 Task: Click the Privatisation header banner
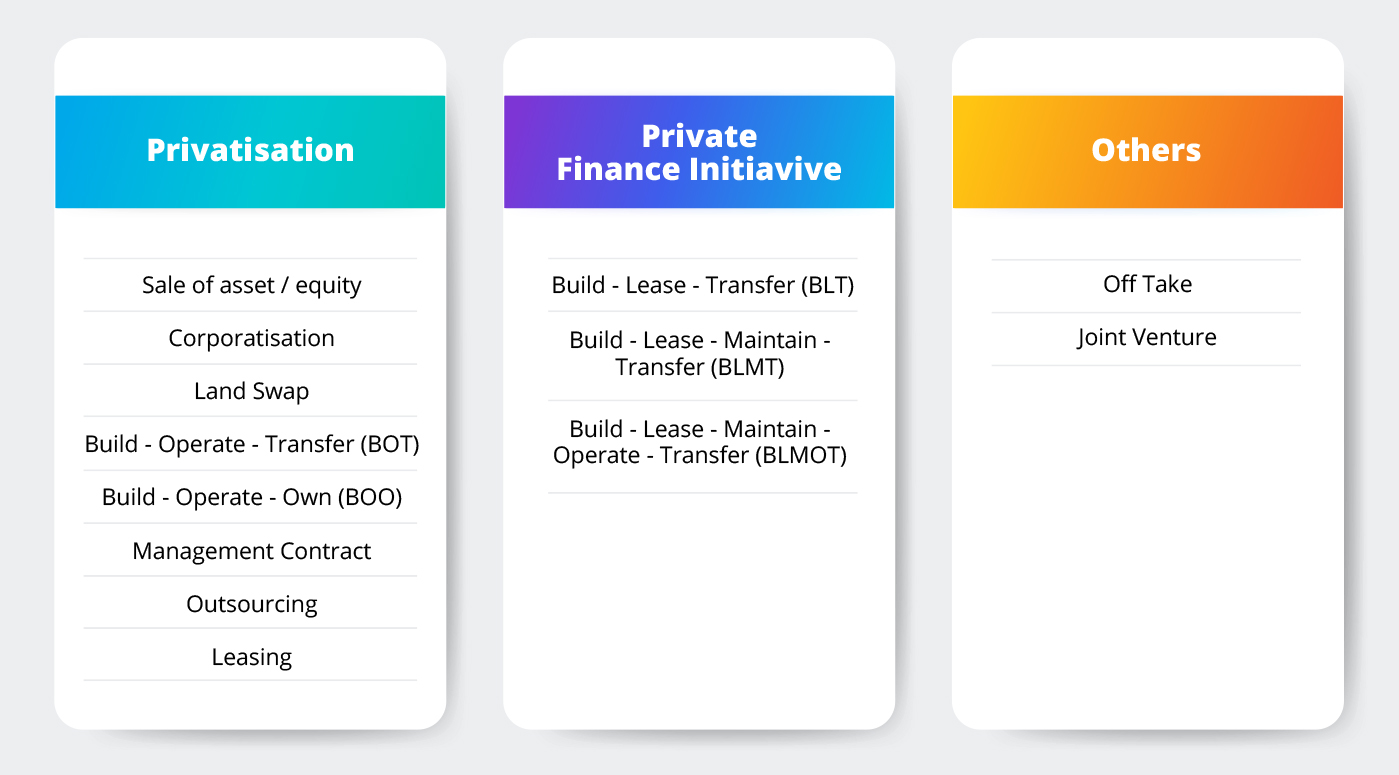click(250, 152)
